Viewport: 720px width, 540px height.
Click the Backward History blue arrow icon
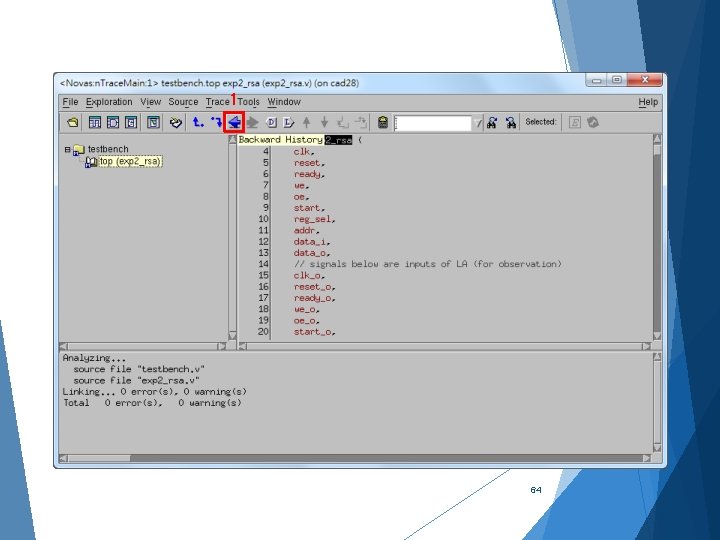click(234, 123)
